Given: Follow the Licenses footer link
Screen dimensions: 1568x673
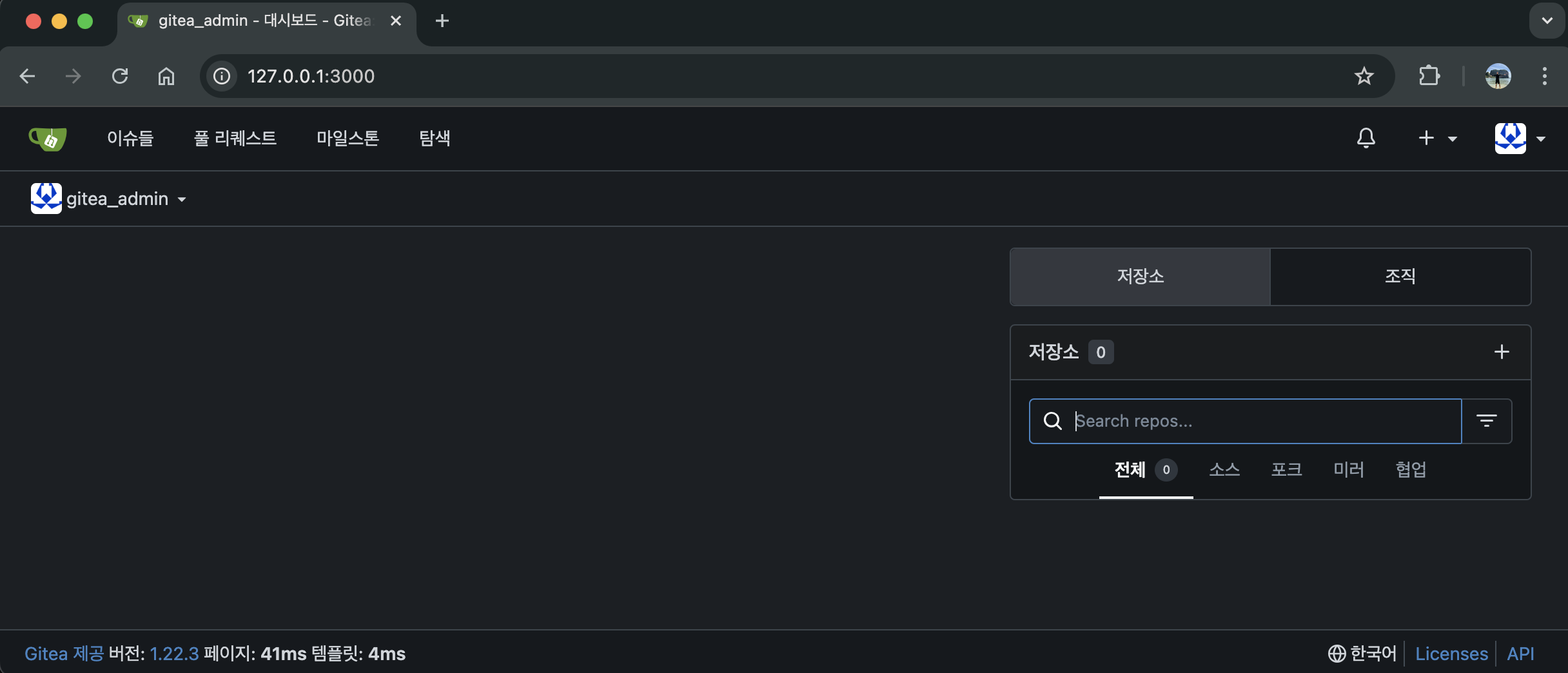Looking at the screenshot, I should [1451, 654].
